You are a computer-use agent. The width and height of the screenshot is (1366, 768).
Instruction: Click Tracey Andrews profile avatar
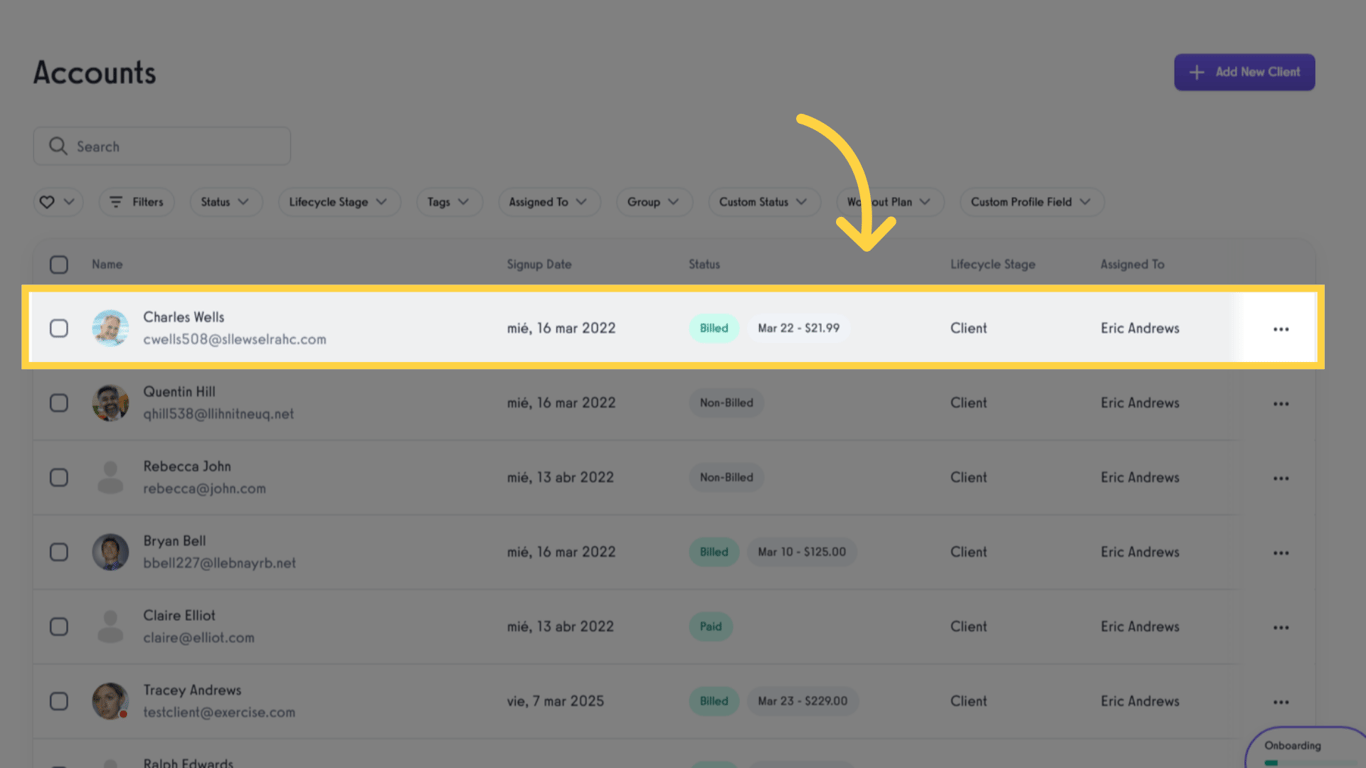[x=110, y=701]
